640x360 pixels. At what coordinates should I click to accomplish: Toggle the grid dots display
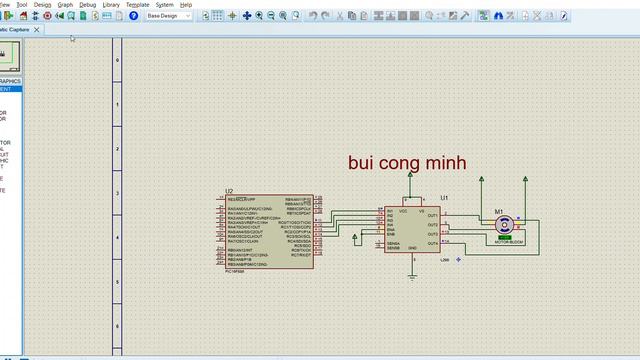click(x=218, y=16)
